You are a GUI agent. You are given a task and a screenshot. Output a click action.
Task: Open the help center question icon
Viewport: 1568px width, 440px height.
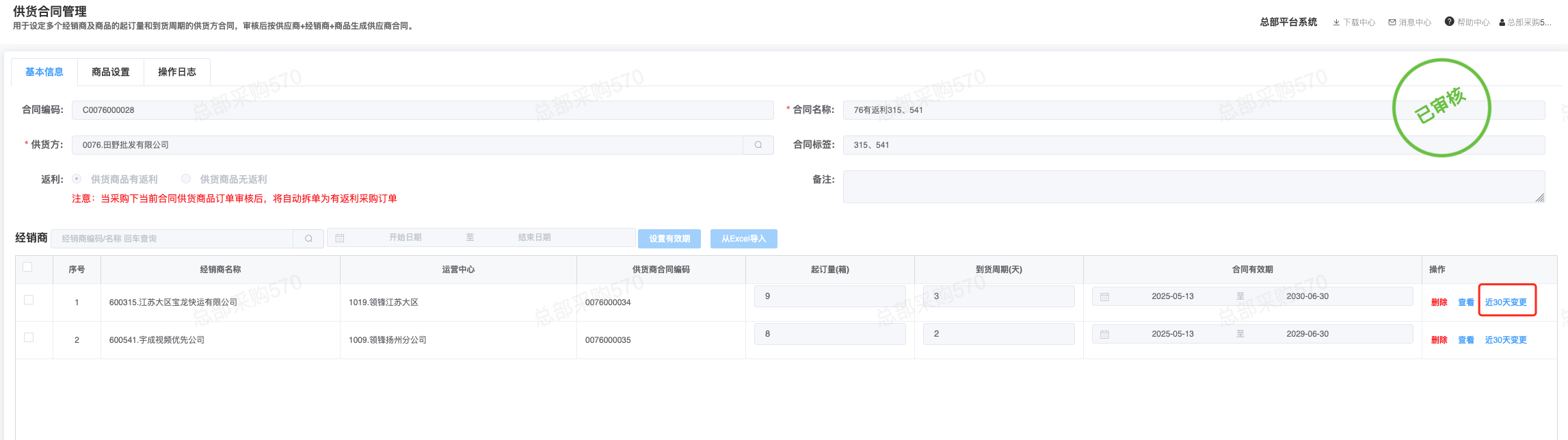[1449, 22]
